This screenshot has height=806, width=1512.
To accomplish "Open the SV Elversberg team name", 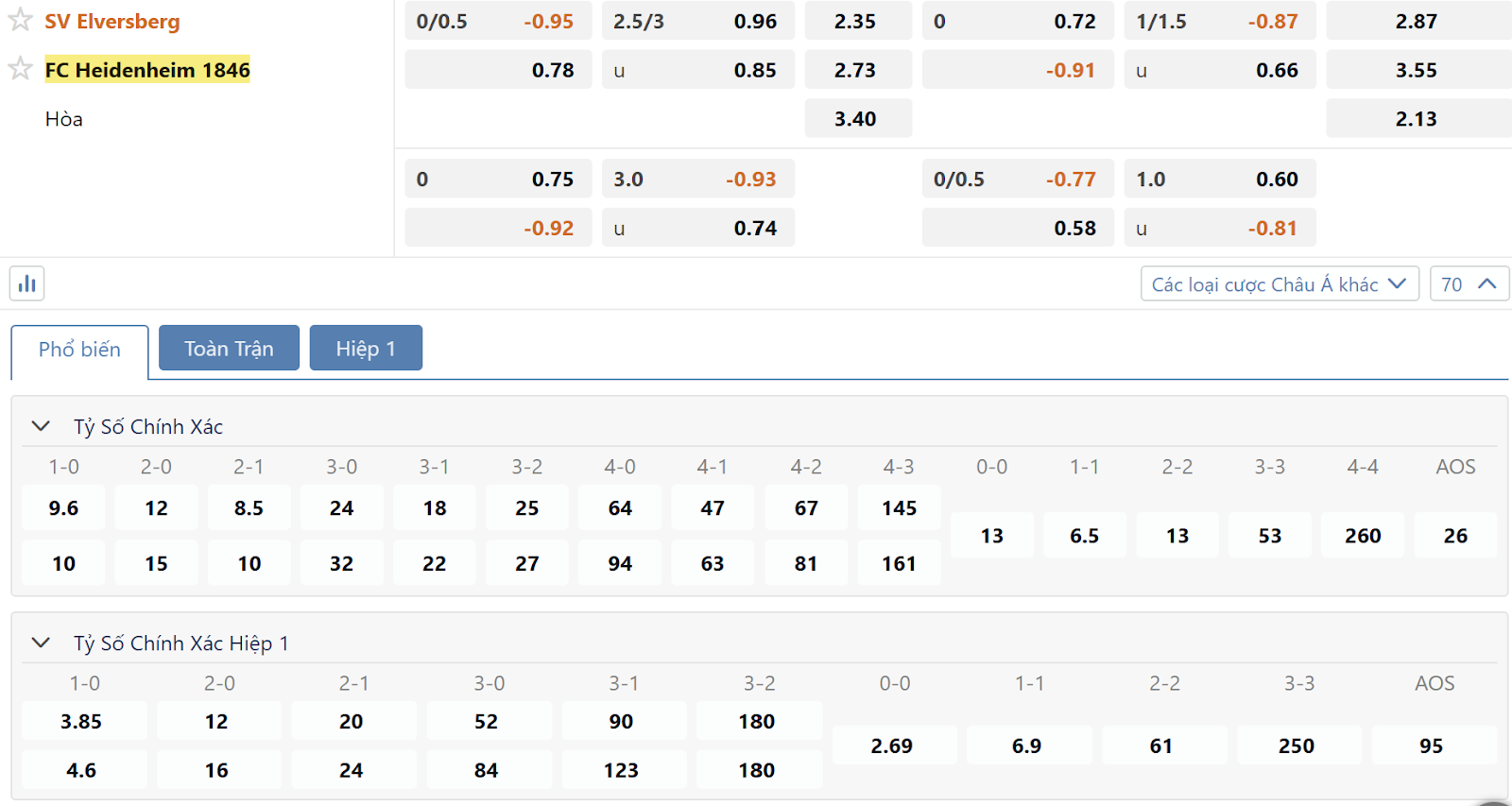I will click(x=112, y=21).
